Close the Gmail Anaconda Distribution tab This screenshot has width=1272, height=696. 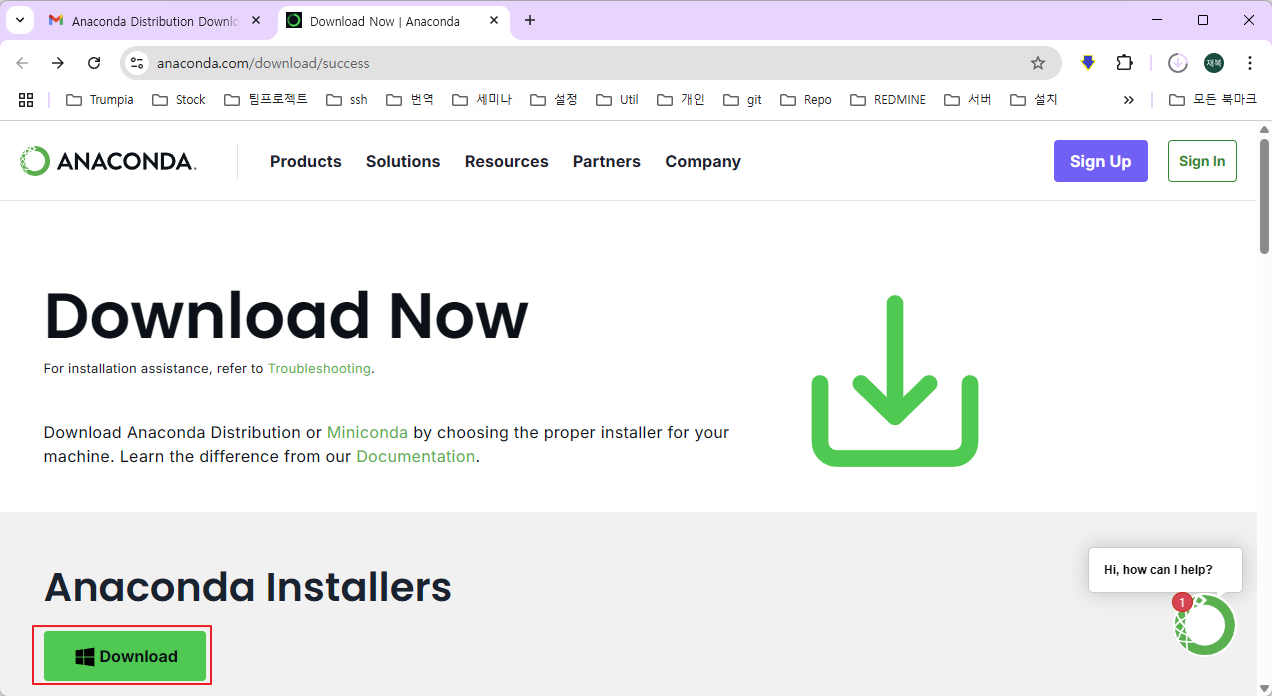[x=256, y=20]
